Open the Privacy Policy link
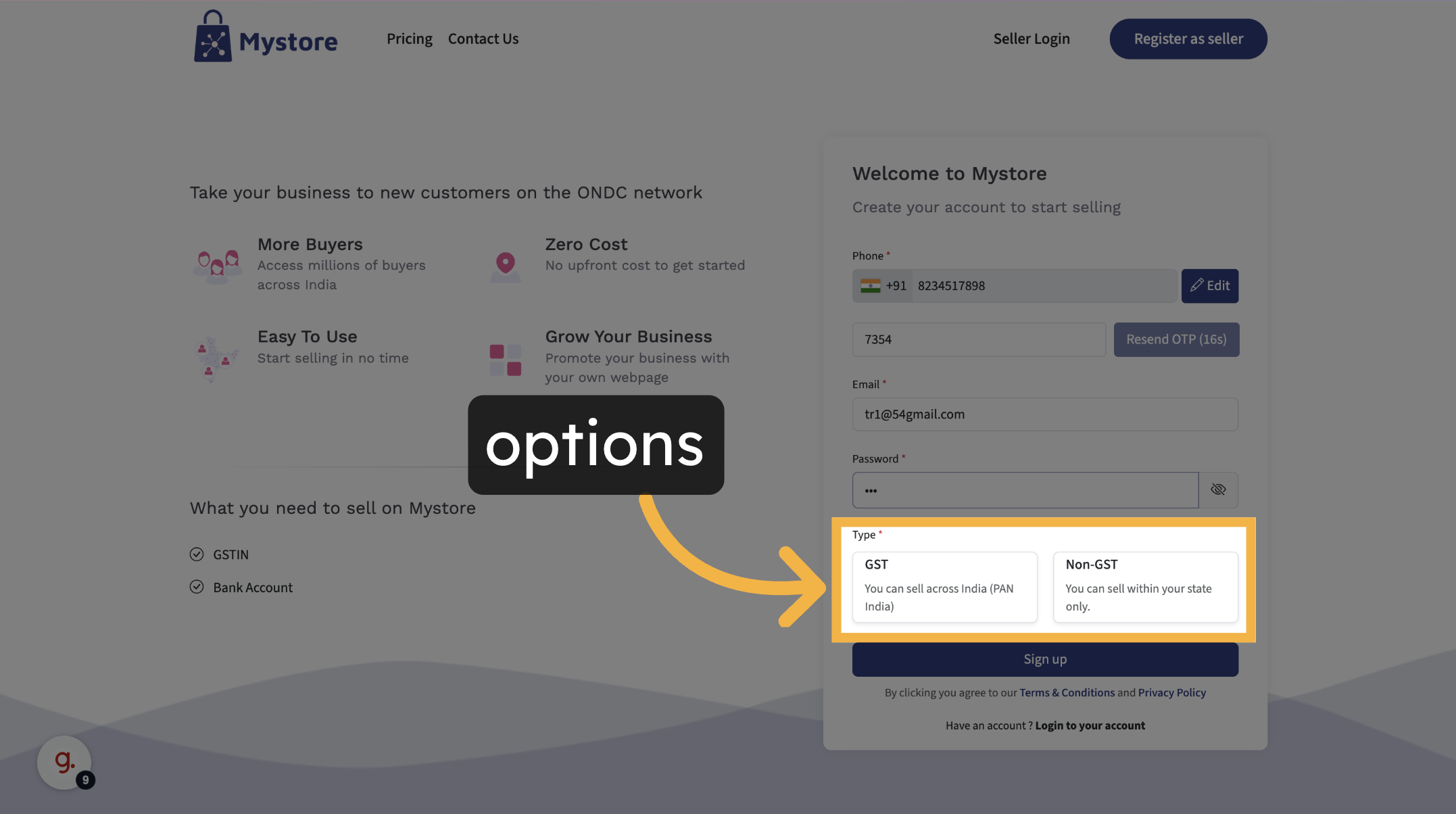Image resolution: width=1456 pixels, height=814 pixels. (x=1171, y=692)
